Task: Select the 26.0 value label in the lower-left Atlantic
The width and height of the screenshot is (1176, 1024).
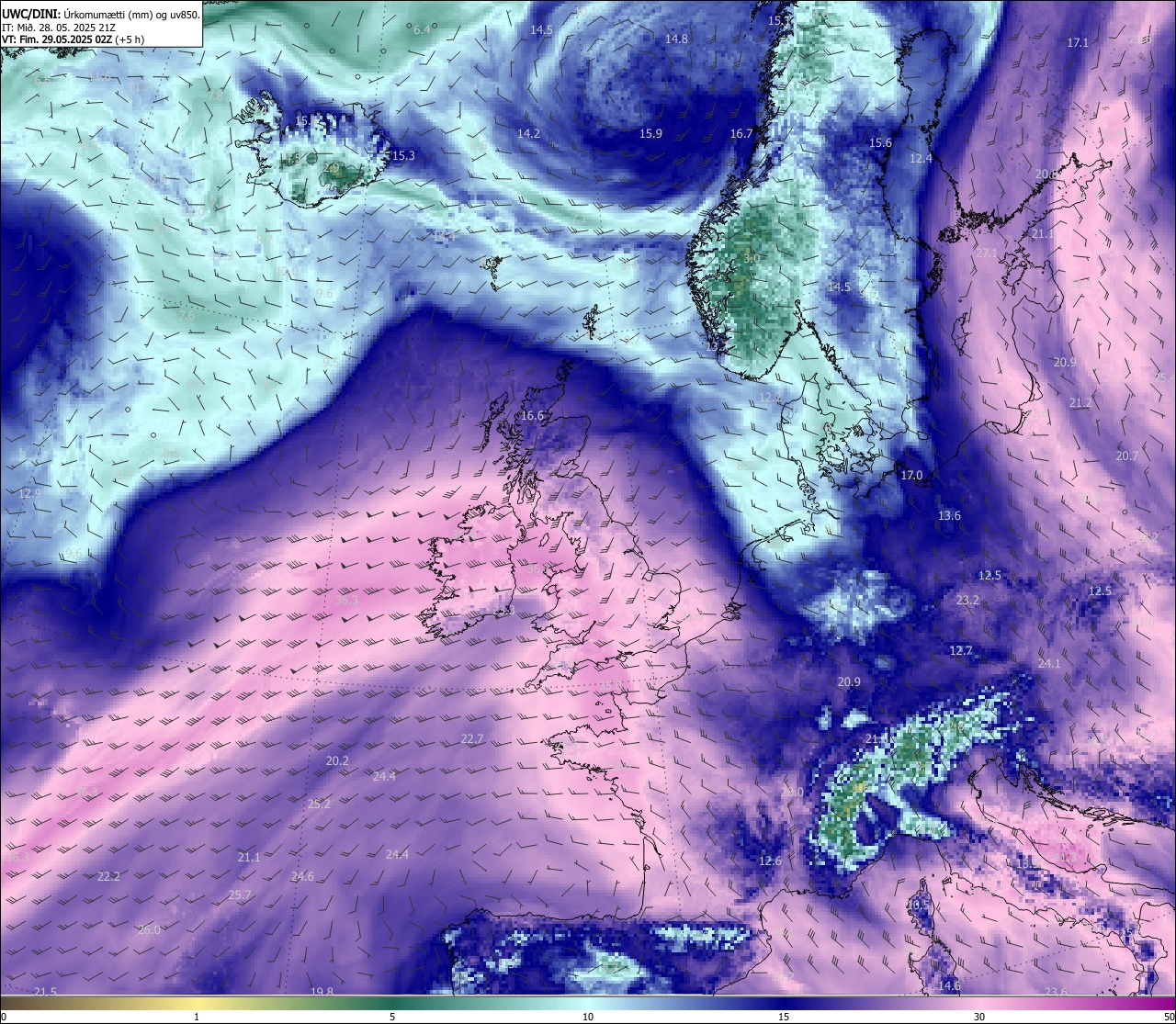Action: tap(149, 929)
